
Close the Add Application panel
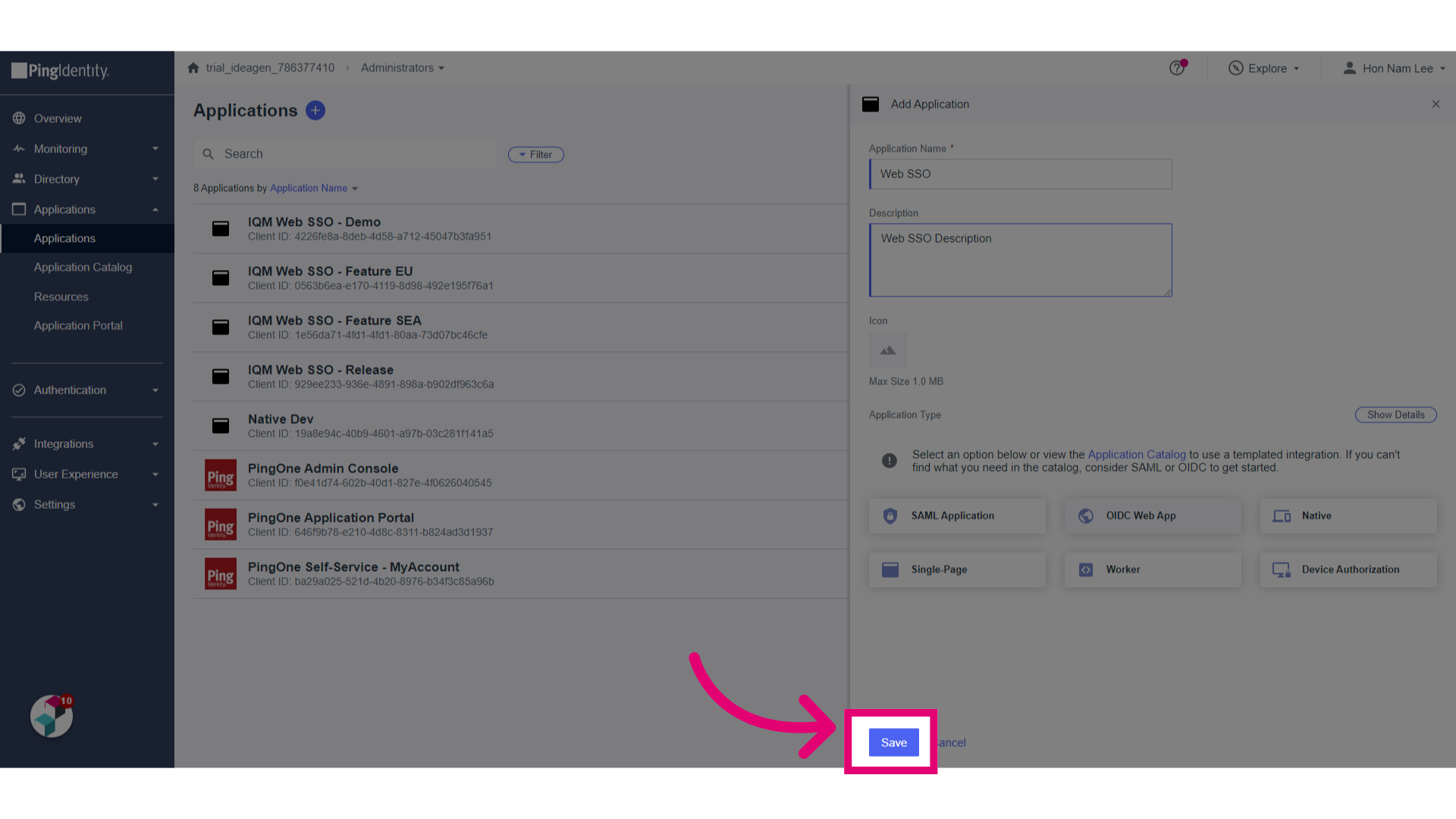(x=1436, y=104)
